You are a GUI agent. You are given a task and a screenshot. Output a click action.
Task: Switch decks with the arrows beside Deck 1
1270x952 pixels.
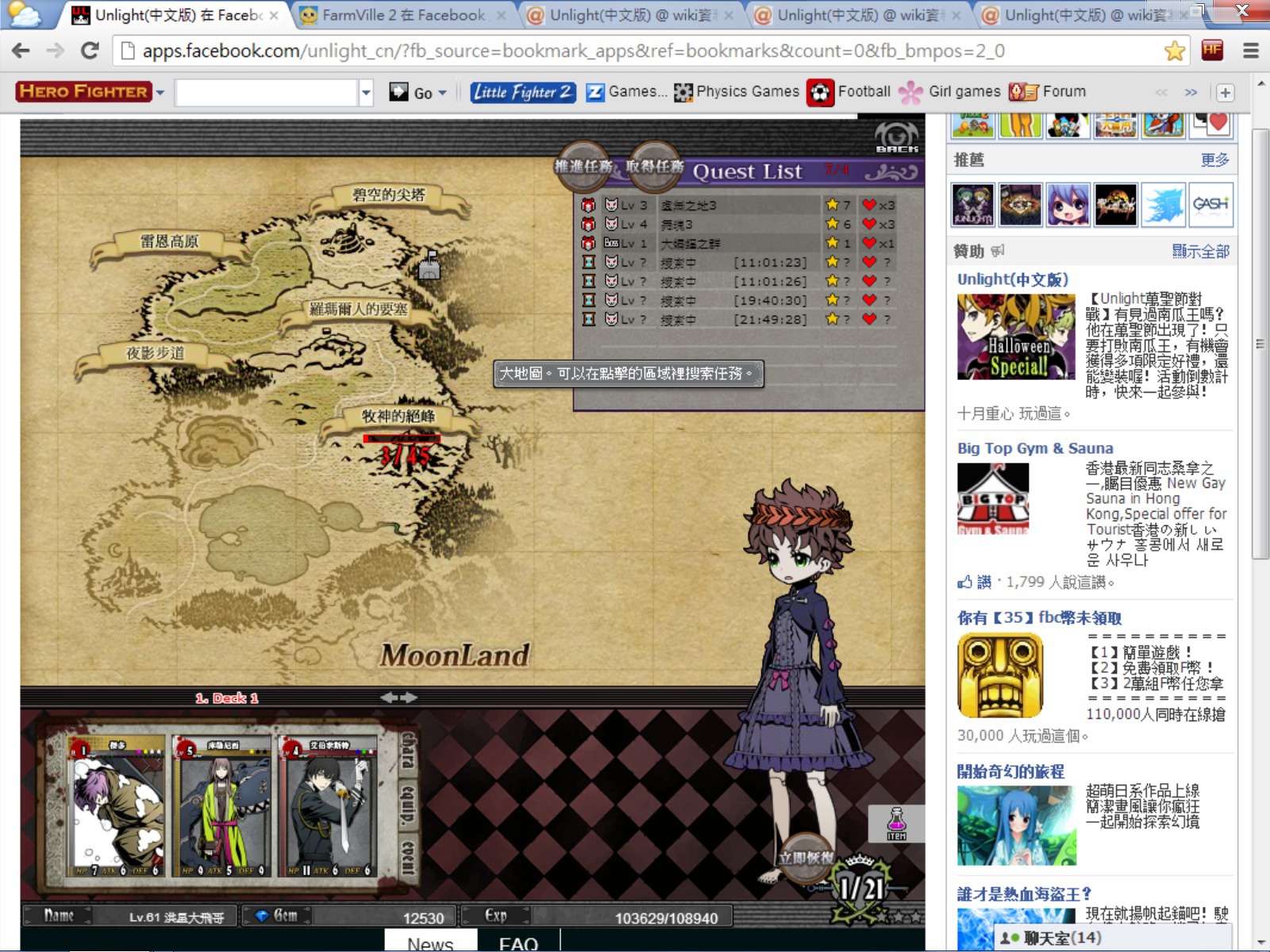tap(398, 697)
